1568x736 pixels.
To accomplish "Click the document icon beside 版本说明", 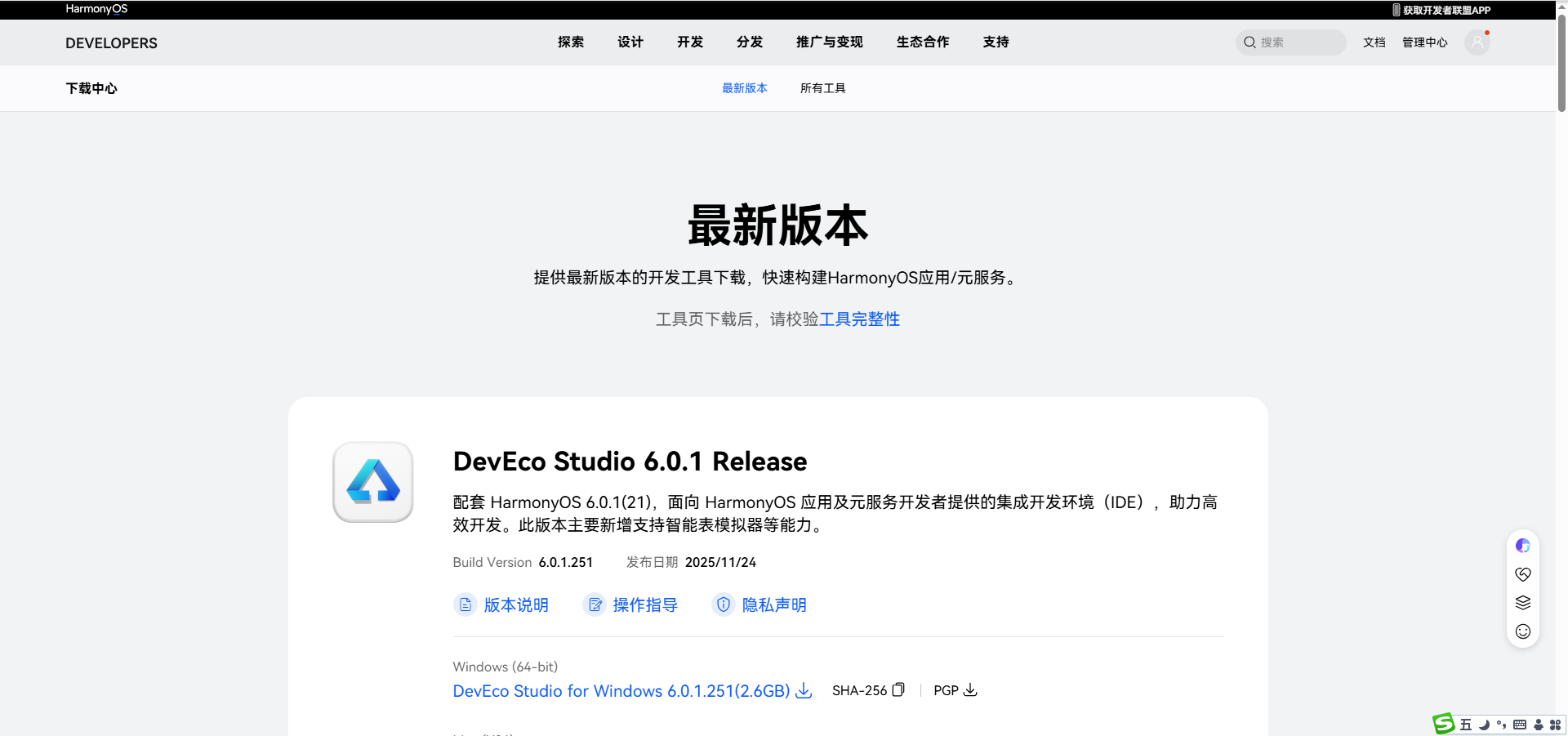I will 465,604.
